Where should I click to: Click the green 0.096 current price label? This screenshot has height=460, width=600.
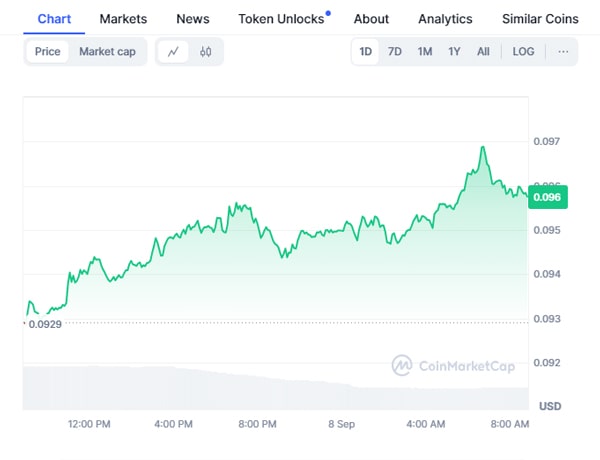(x=549, y=197)
